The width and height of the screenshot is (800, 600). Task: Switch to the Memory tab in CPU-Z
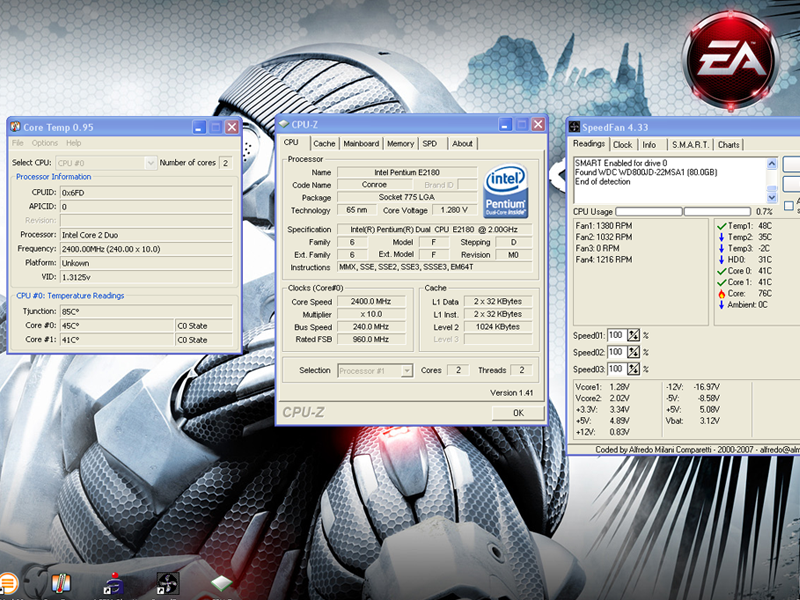(401, 144)
